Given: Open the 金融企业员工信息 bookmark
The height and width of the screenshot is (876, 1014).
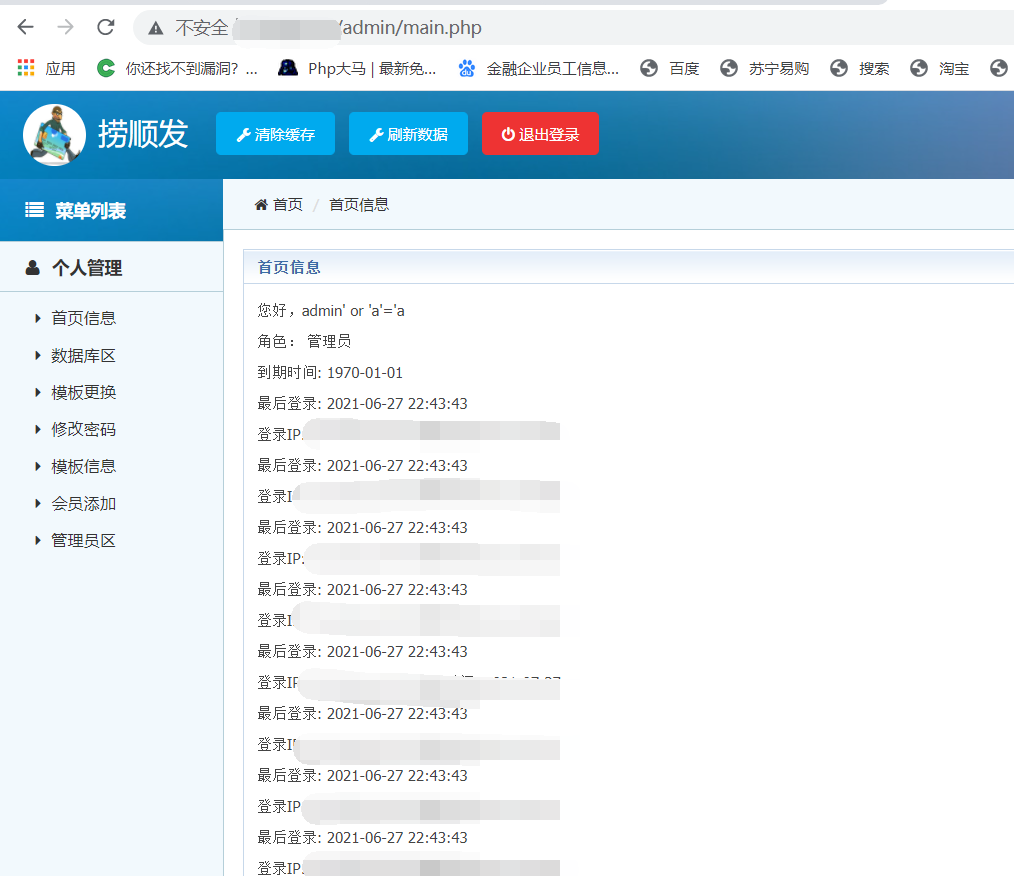Looking at the screenshot, I should click(538, 68).
